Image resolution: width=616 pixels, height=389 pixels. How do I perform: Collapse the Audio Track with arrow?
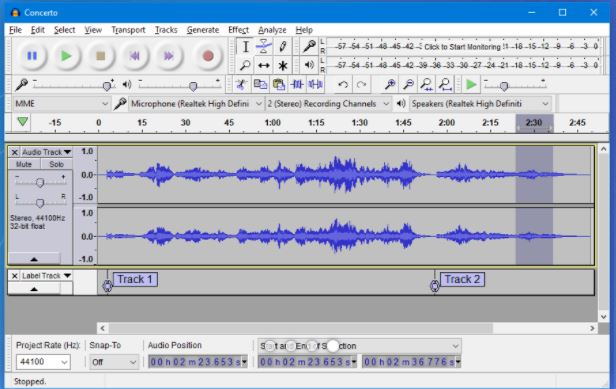(34, 259)
